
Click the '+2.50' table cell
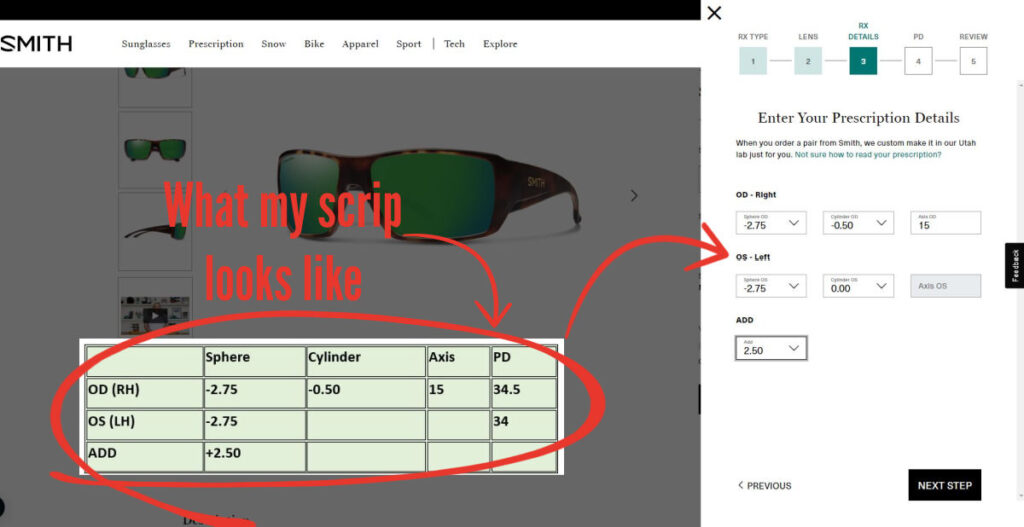(255, 456)
